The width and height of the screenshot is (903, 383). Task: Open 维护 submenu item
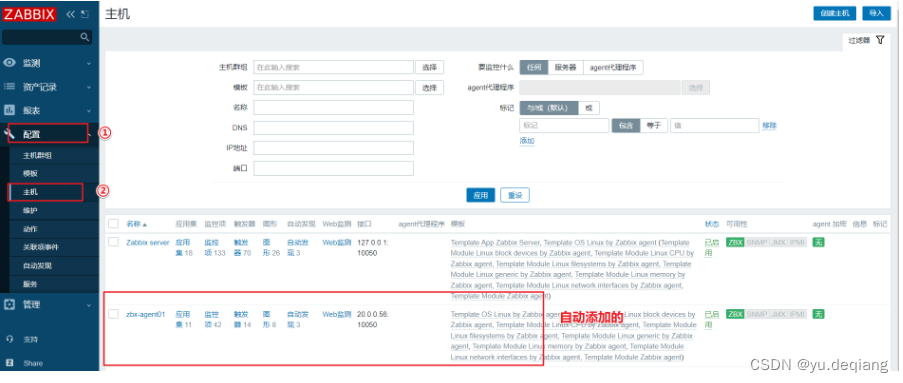31,210
